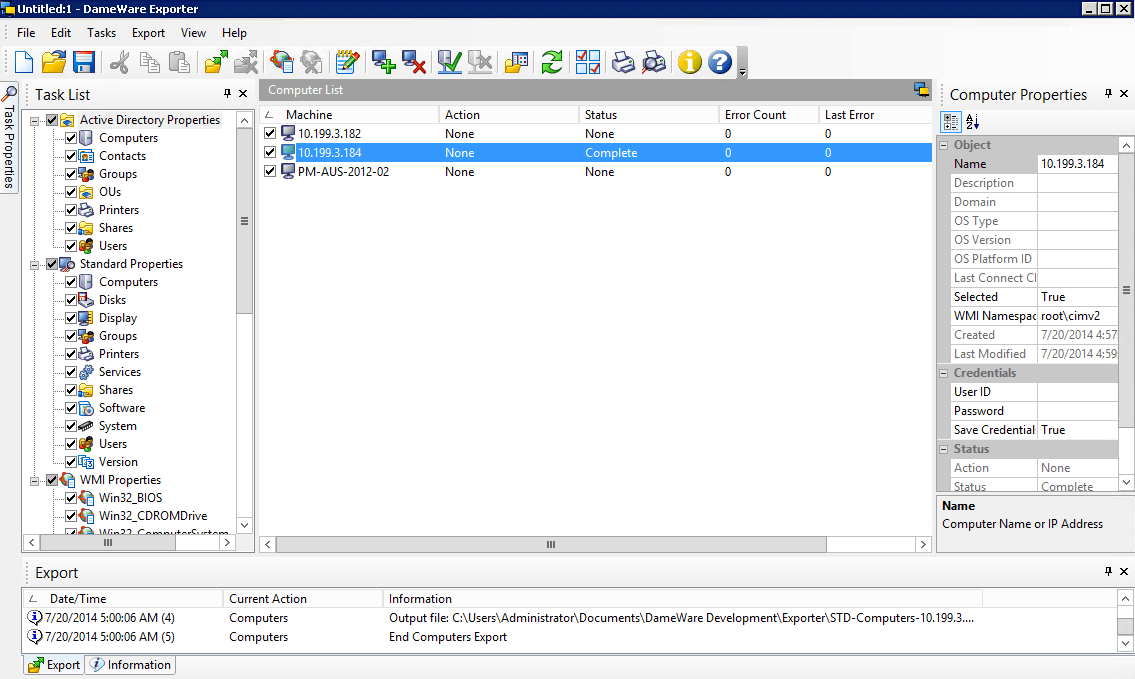Click the scissors Cut icon in the toolbar
Image resolution: width=1135 pixels, height=679 pixels.
pos(119,62)
